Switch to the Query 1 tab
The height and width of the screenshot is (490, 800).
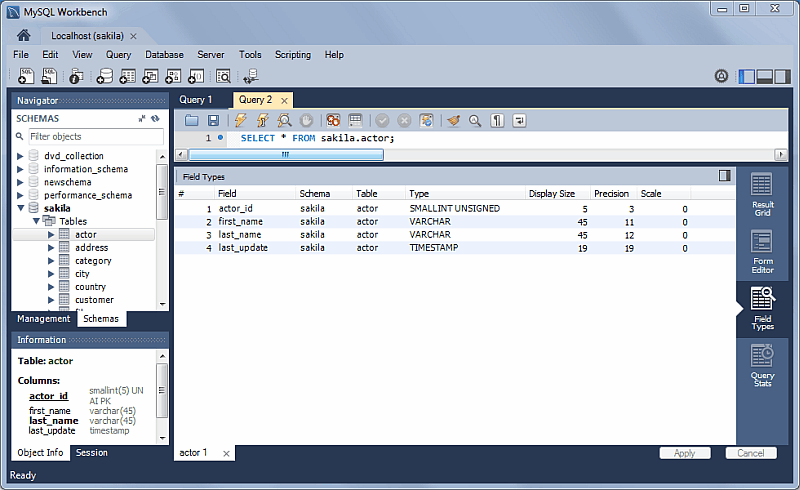pos(195,100)
